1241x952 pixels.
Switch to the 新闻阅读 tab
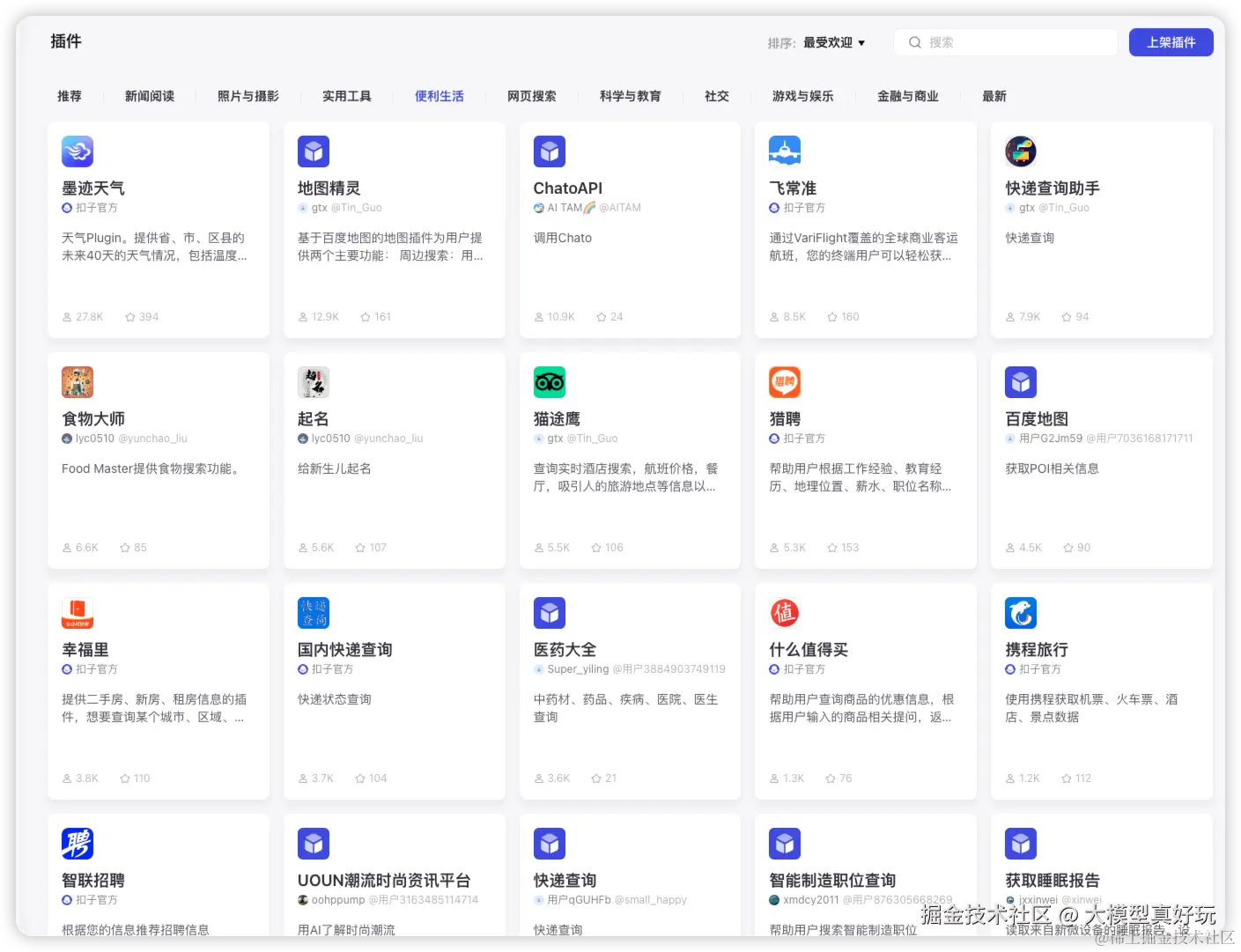[x=150, y=96]
